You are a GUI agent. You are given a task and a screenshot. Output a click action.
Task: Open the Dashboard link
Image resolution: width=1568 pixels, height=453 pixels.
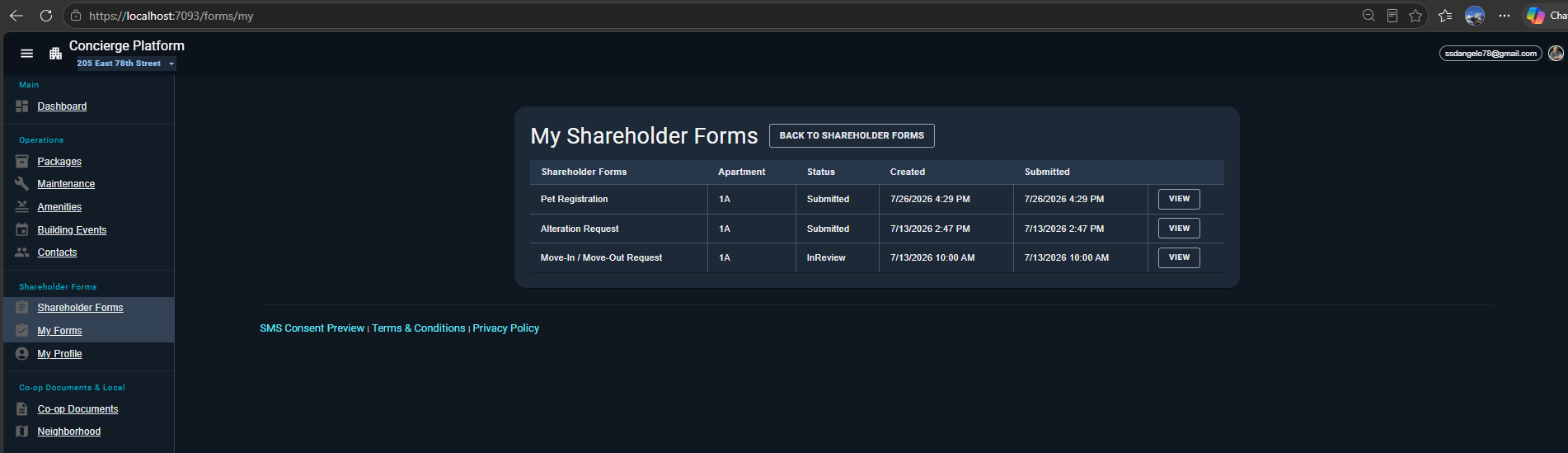point(62,106)
